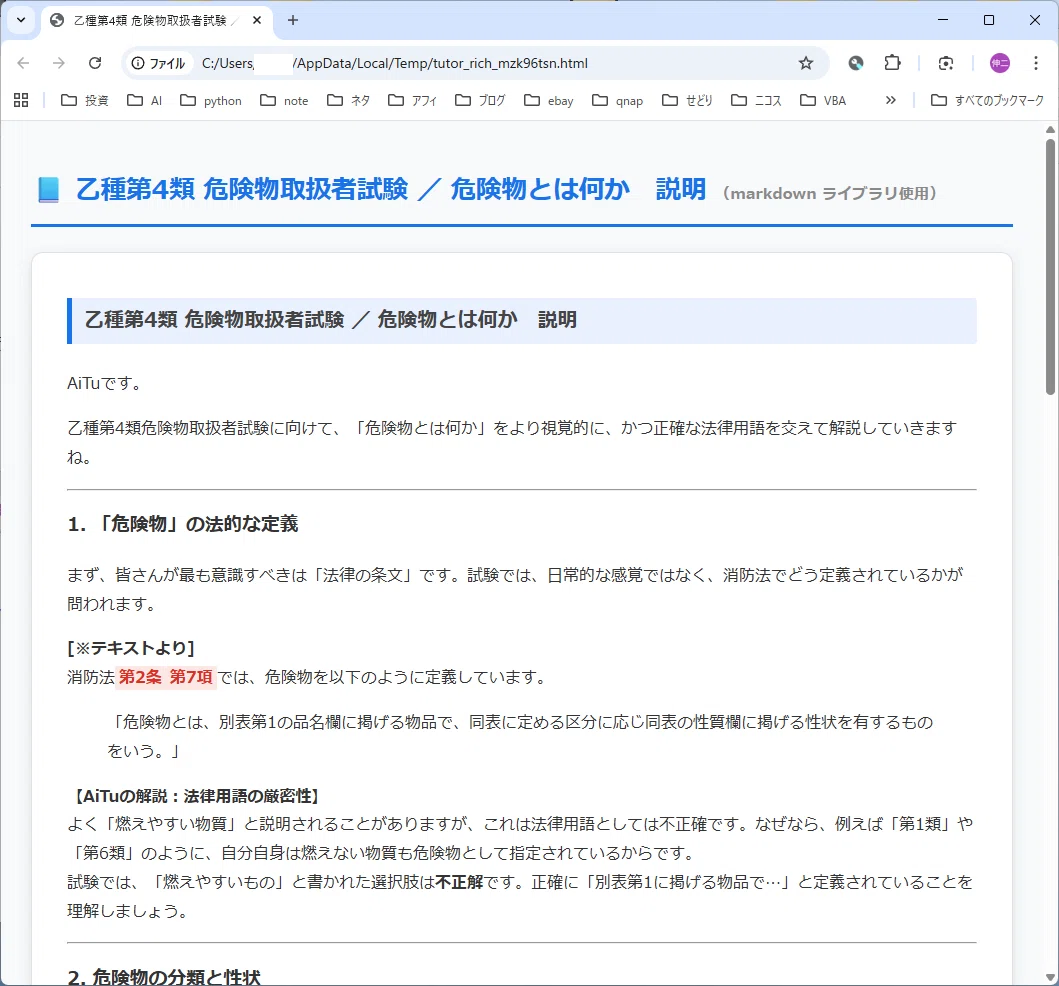Screen dimensions: 1059x986
Task: Select the 乙種第4類 危険物取扱者試験 tab
Action: click(x=149, y=21)
